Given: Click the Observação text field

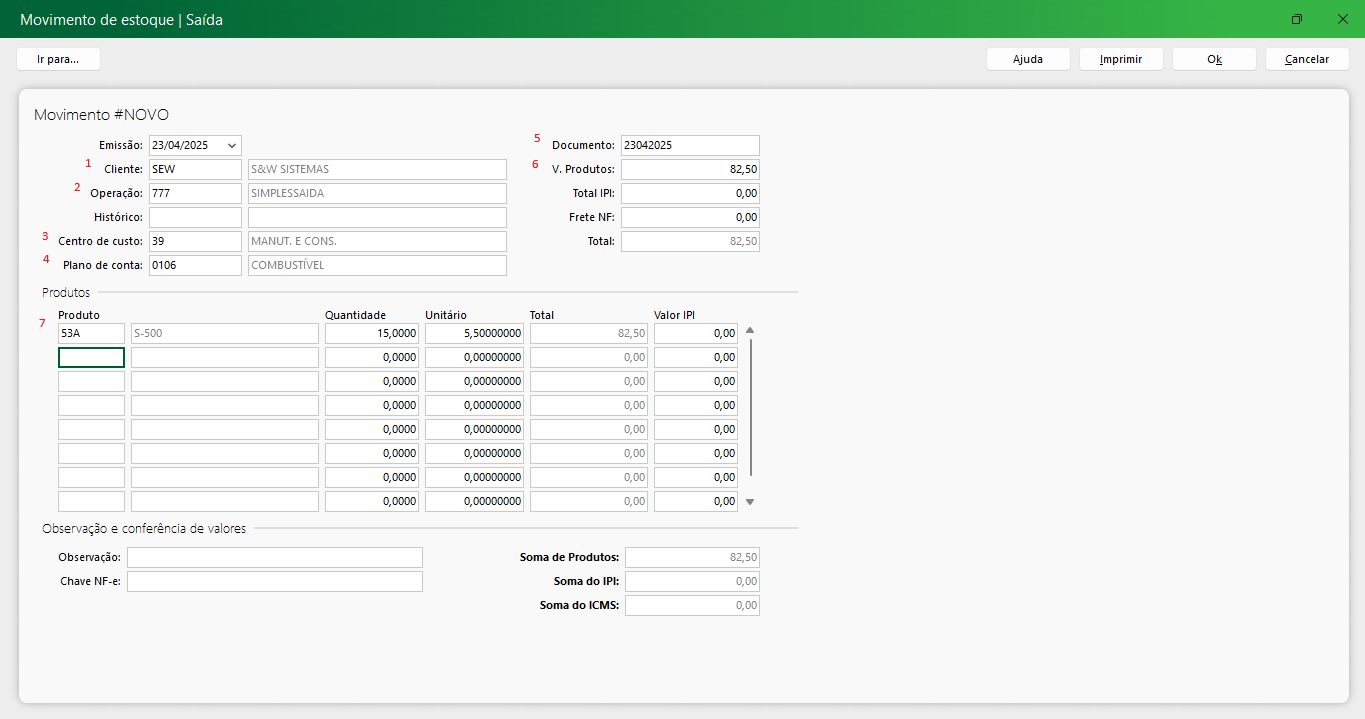Looking at the screenshot, I should pos(274,557).
